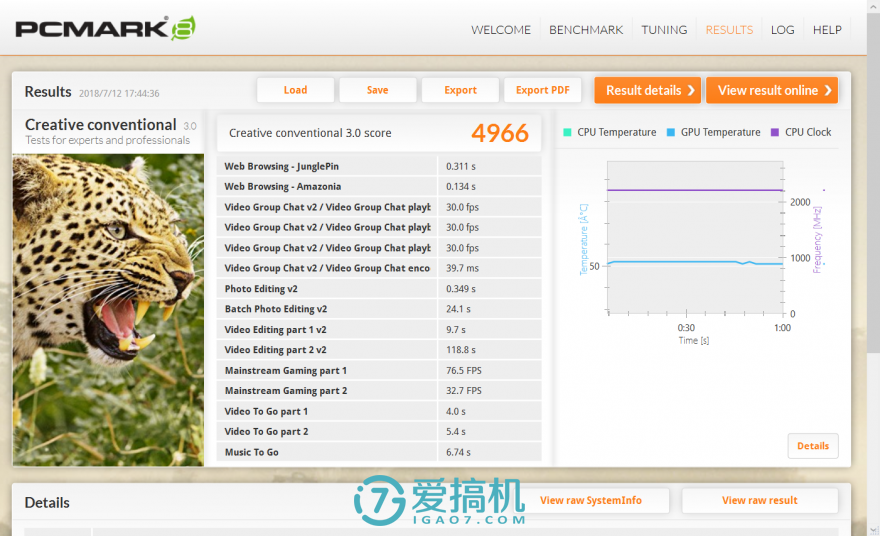Select the Video Editing part 2 v2 row
Viewport: 880px width, 536px height.
379,350
